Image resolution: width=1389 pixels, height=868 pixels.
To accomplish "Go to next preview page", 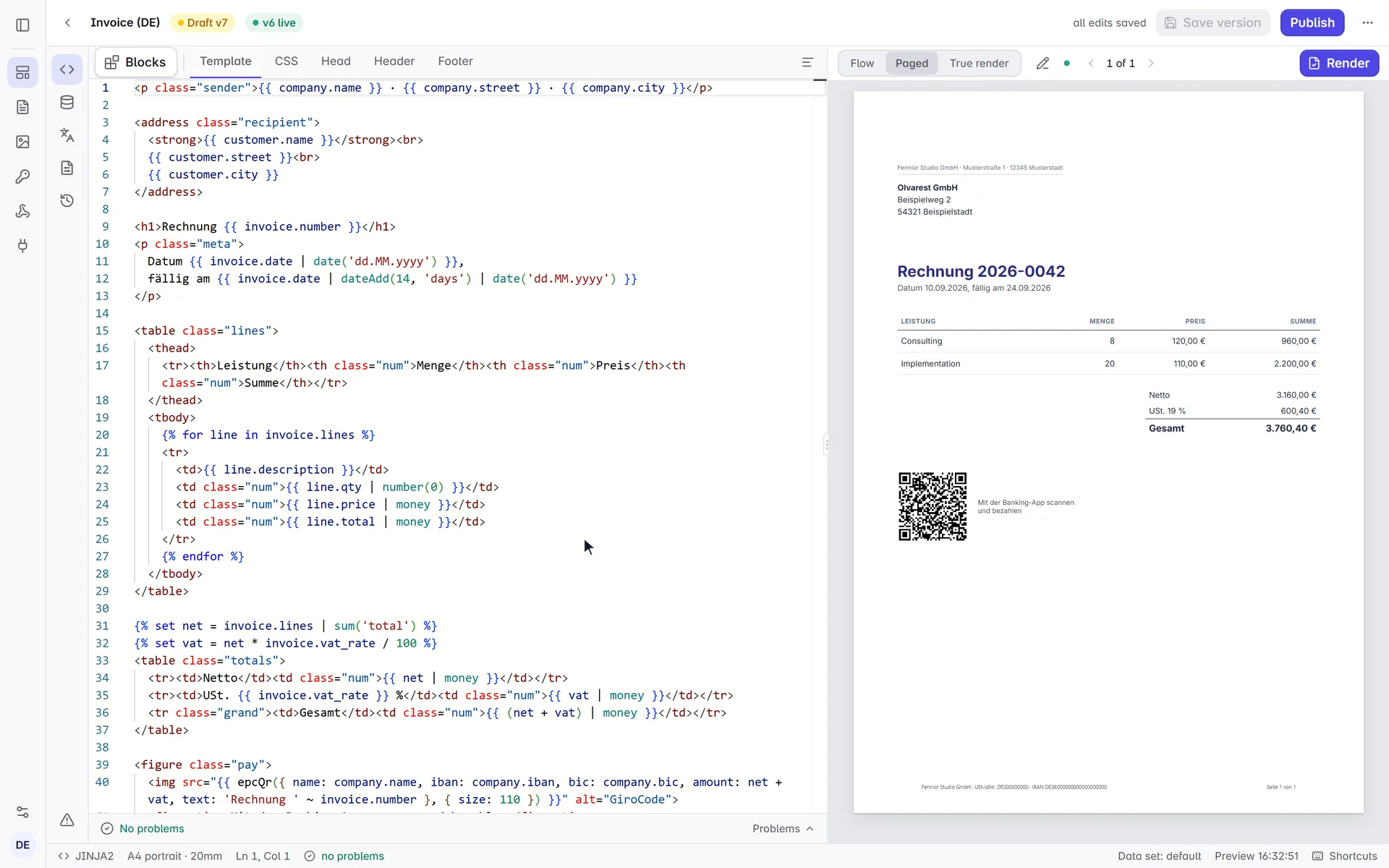I will click(x=1151, y=64).
